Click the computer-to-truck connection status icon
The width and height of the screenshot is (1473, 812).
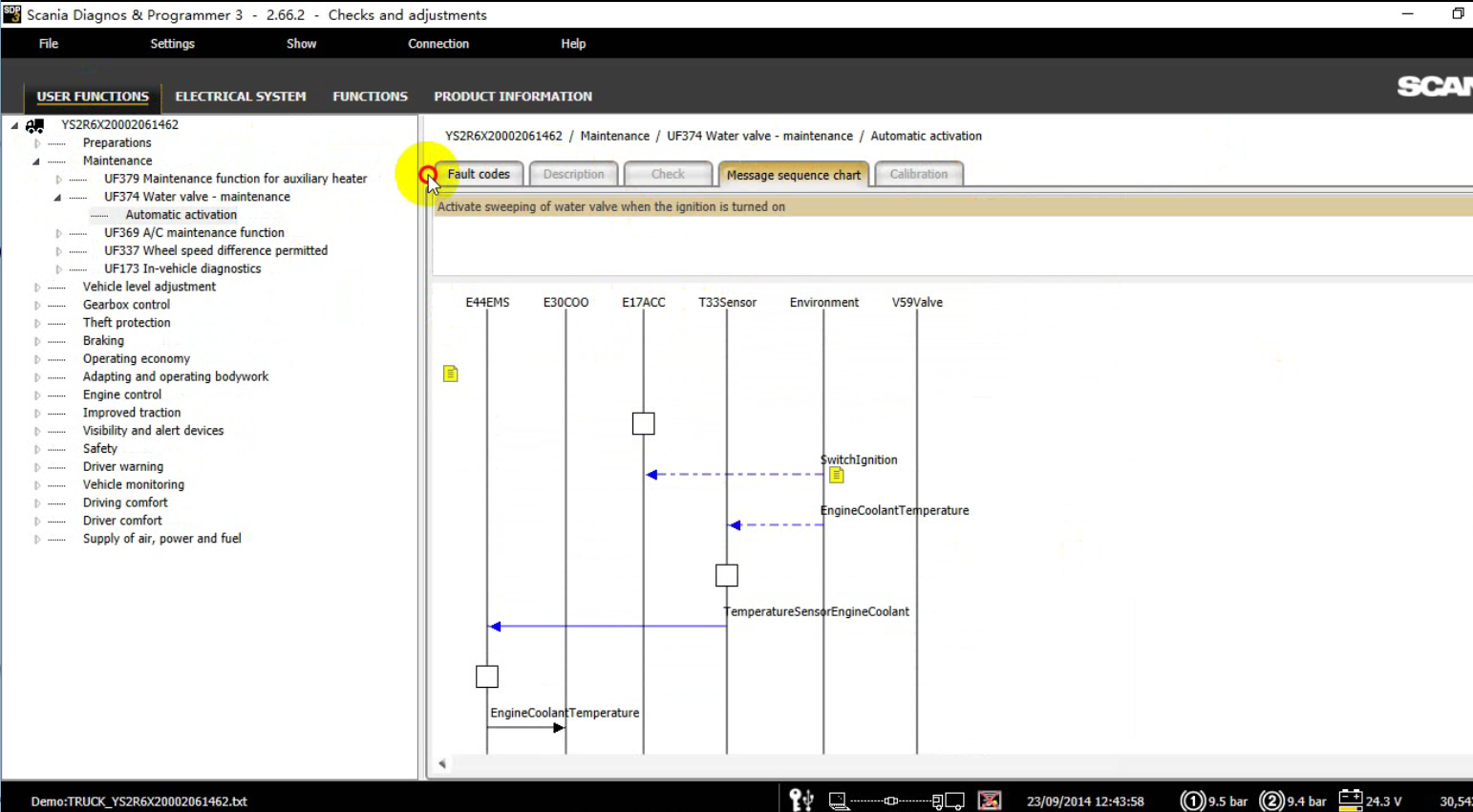click(x=896, y=801)
